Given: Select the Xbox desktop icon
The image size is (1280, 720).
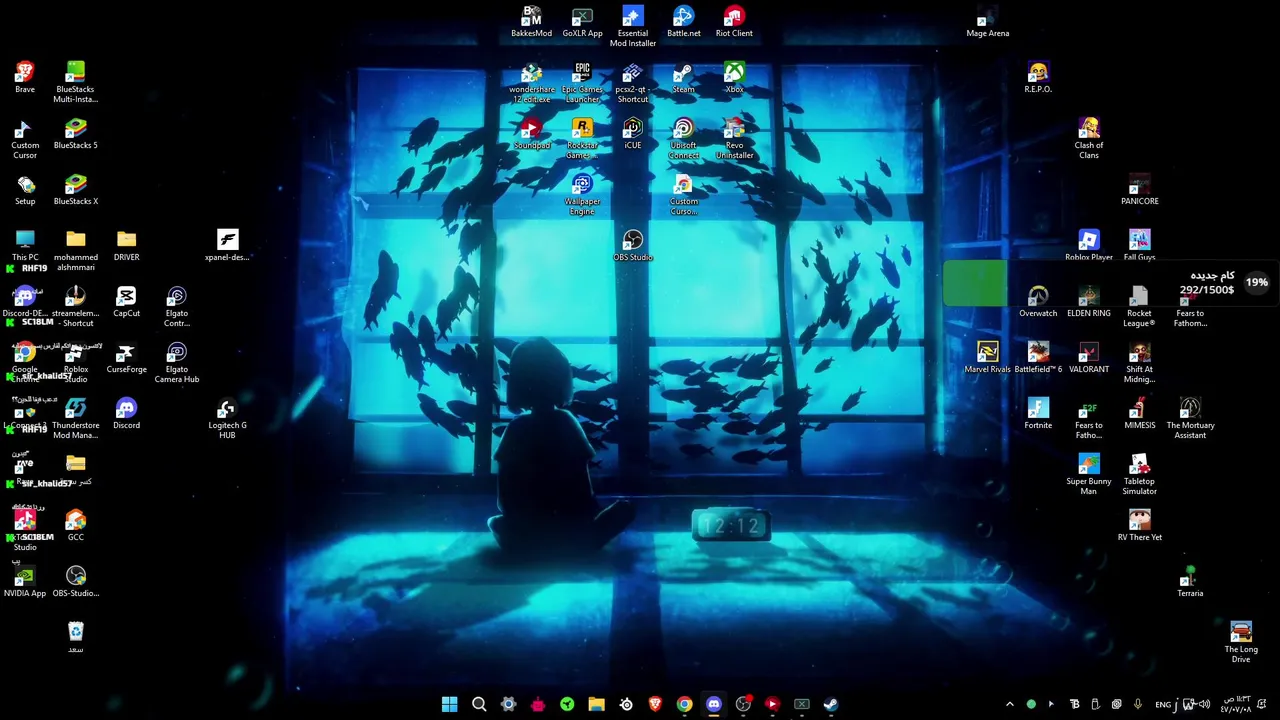Looking at the screenshot, I should click(734, 78).
